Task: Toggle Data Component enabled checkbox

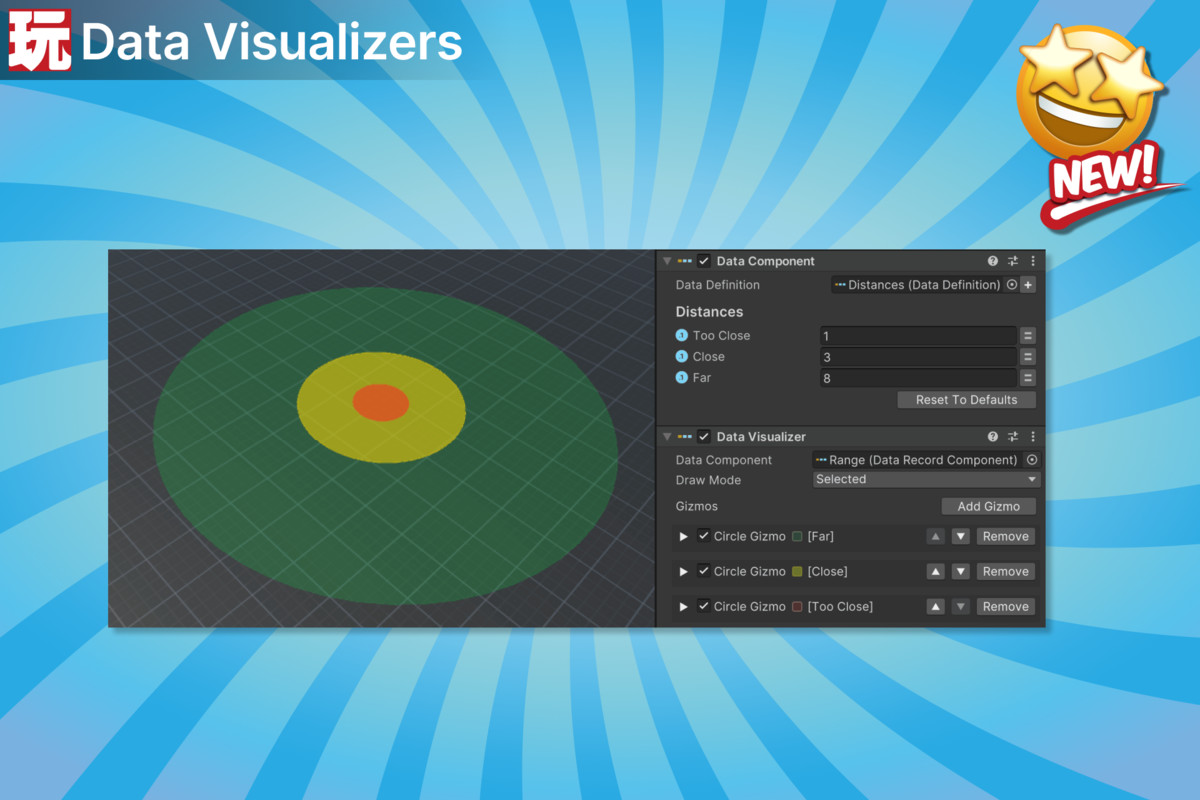Action: [x=704, y=261]
